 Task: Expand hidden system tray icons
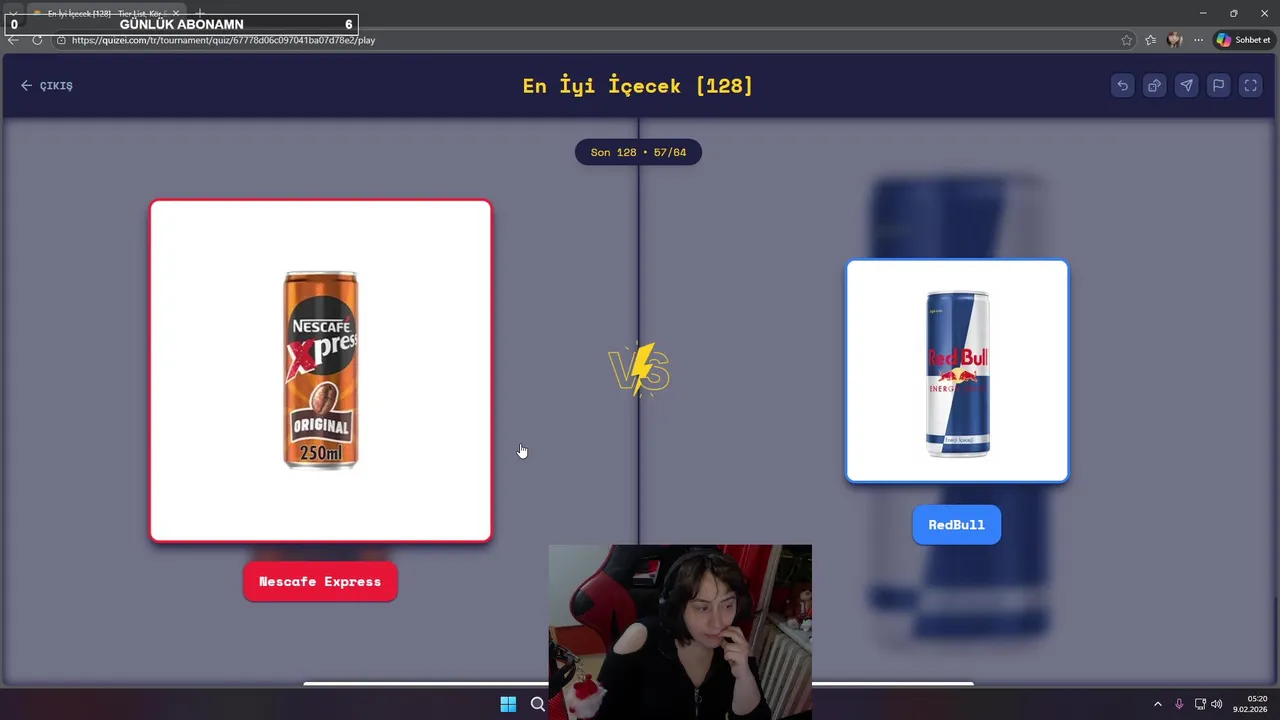click(1158, 704)
